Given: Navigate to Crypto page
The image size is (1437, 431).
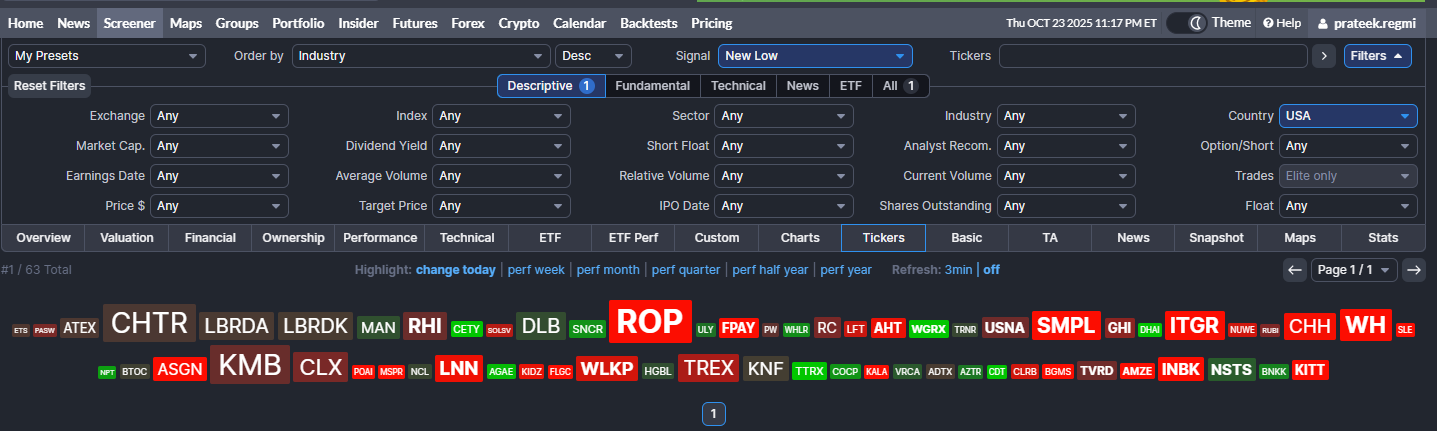Looking at the screenshot, I should pyautogui.click(x=519, y=23).
